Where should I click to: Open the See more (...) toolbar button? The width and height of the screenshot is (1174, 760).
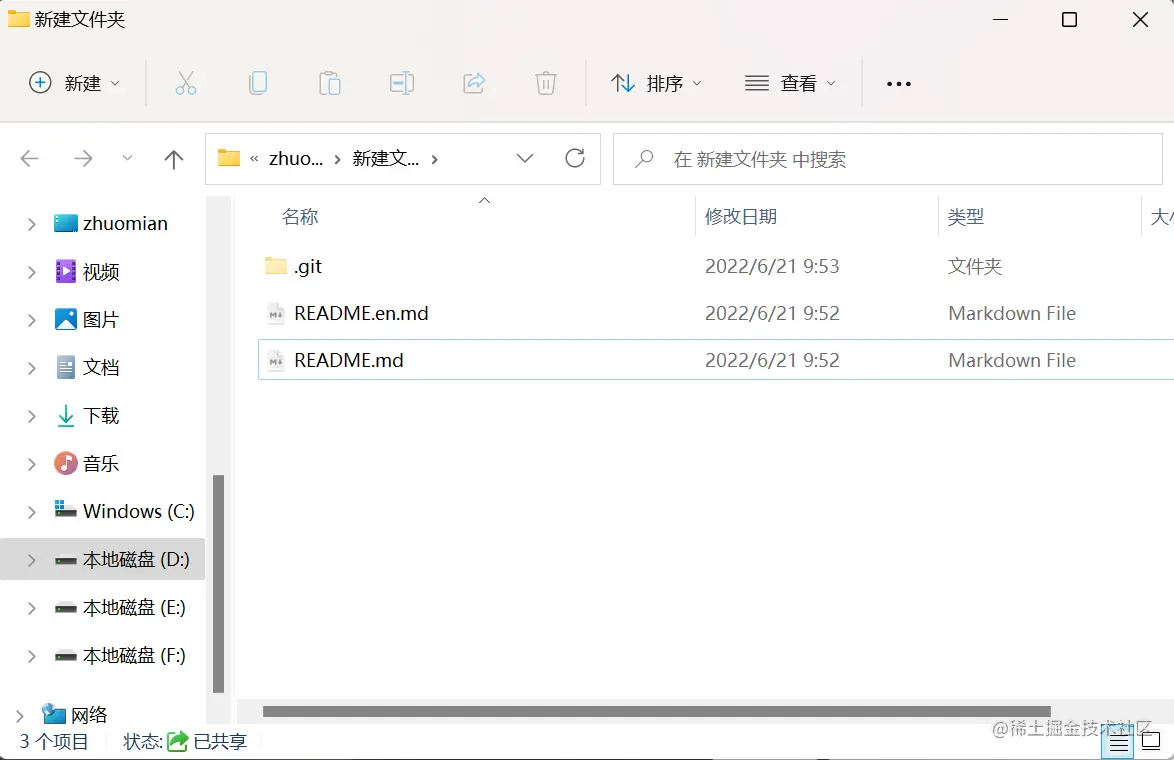898,83
